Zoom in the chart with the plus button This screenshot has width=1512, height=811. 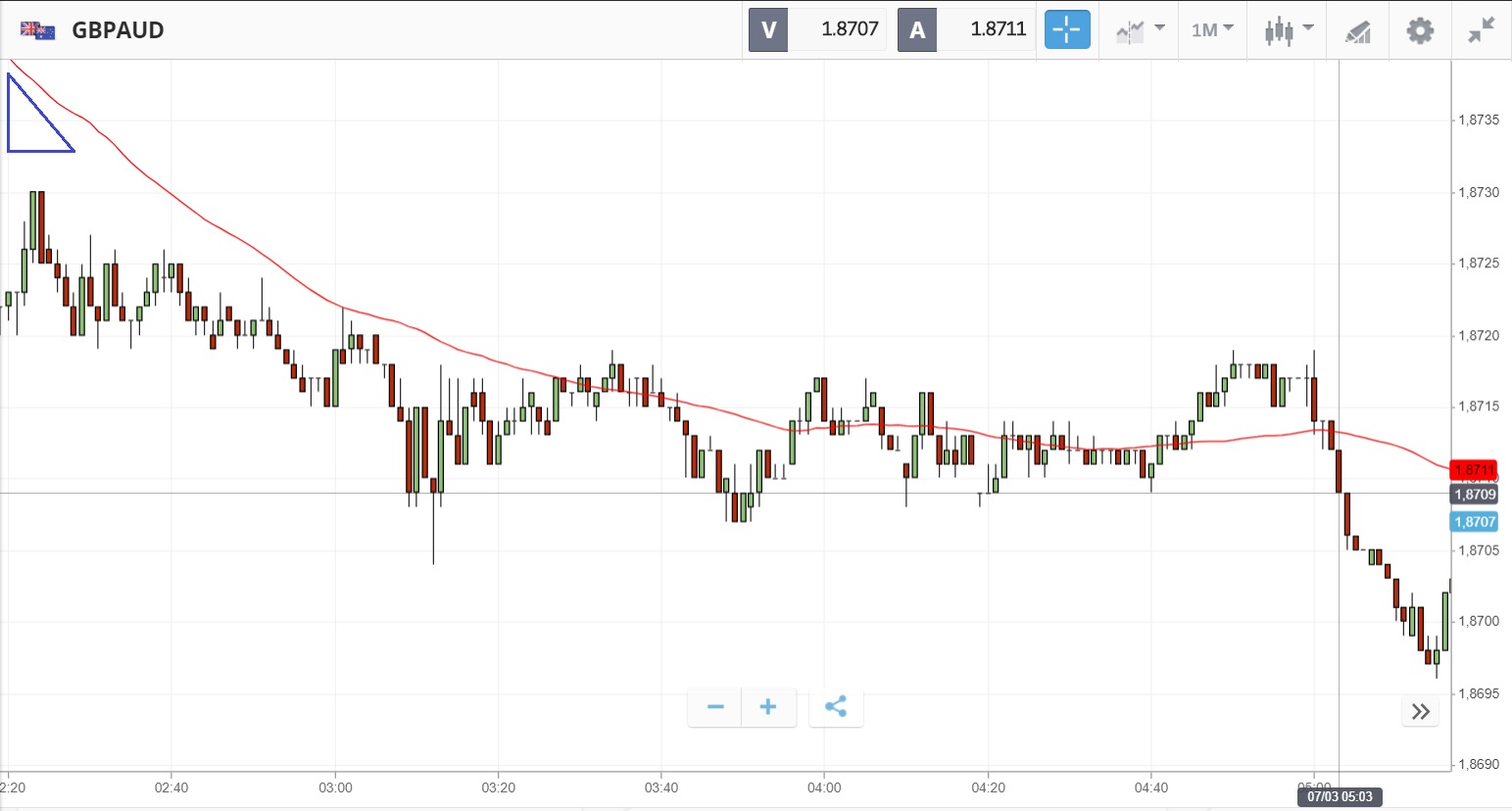[768, 707]
